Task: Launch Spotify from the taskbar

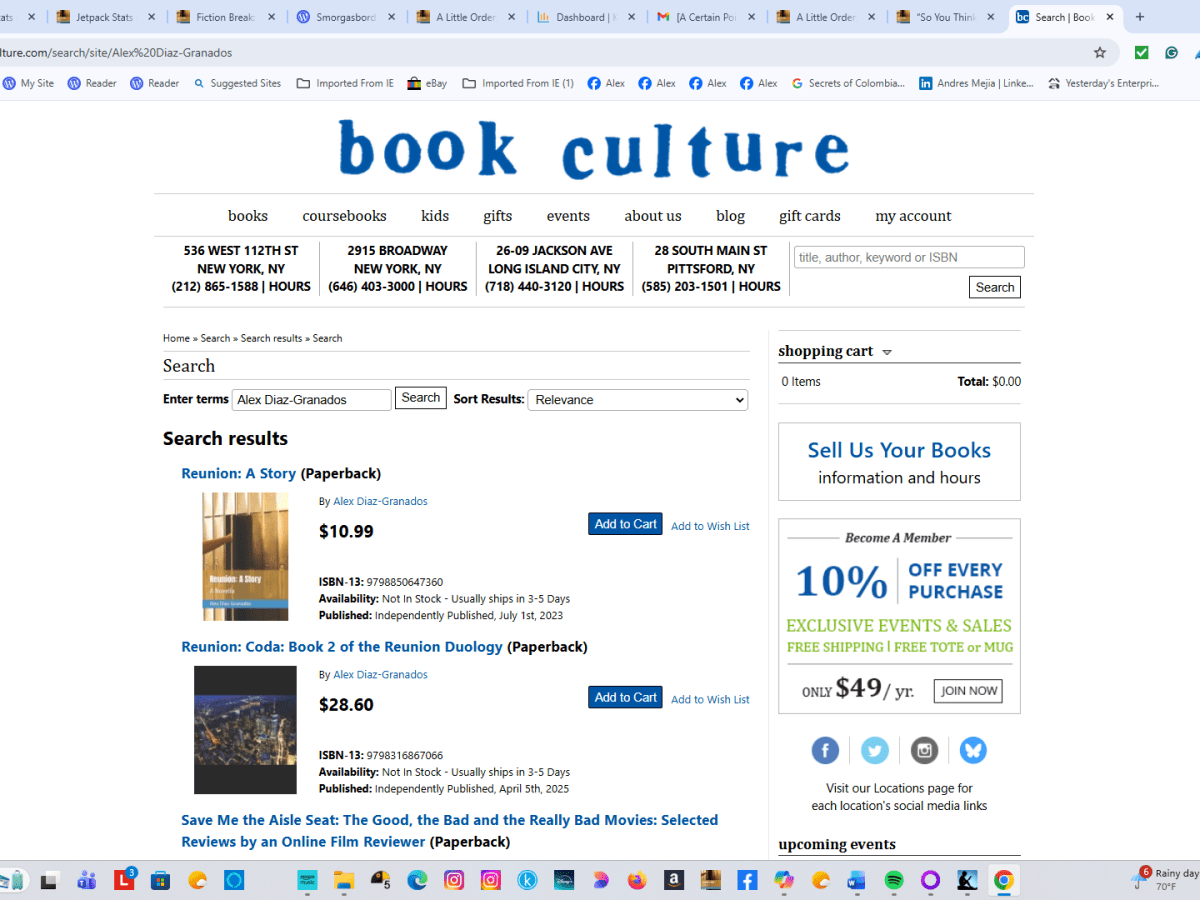Action: (893, 881)
